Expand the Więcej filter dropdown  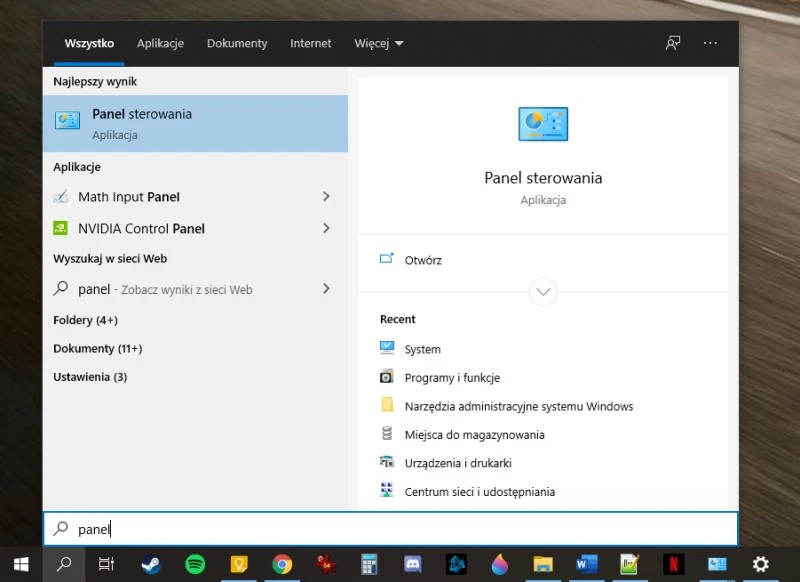378,44
